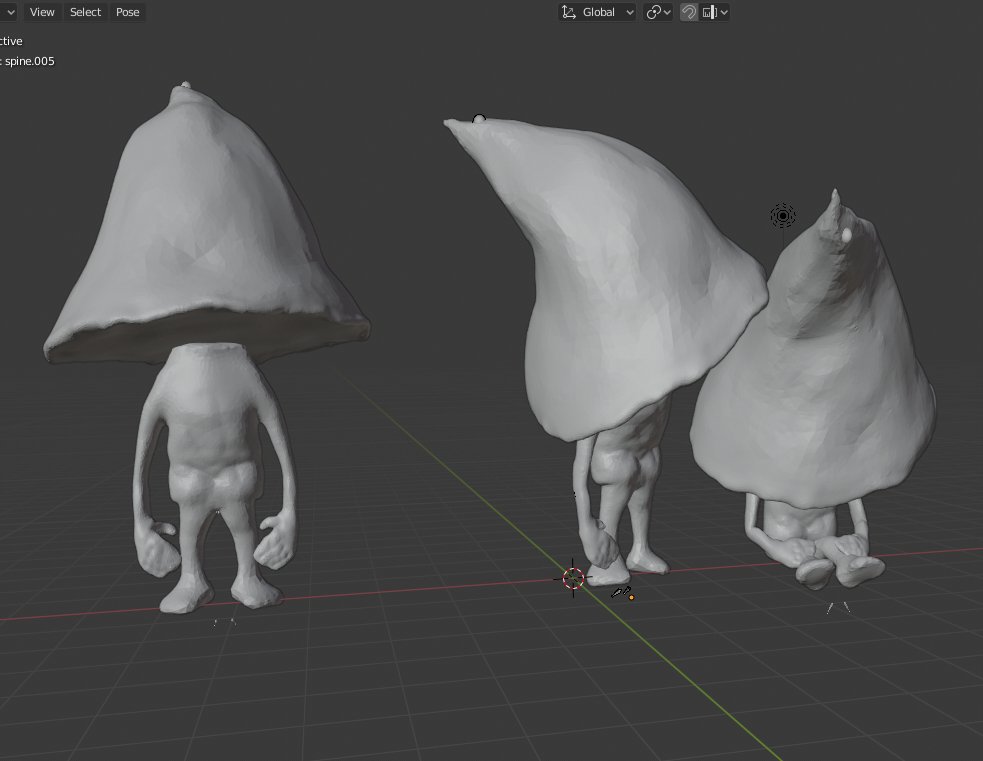This screenshot has width=983, height=761.
Task: Open the interaction mode dropdown arrow
Action: [x=9, y=12]
